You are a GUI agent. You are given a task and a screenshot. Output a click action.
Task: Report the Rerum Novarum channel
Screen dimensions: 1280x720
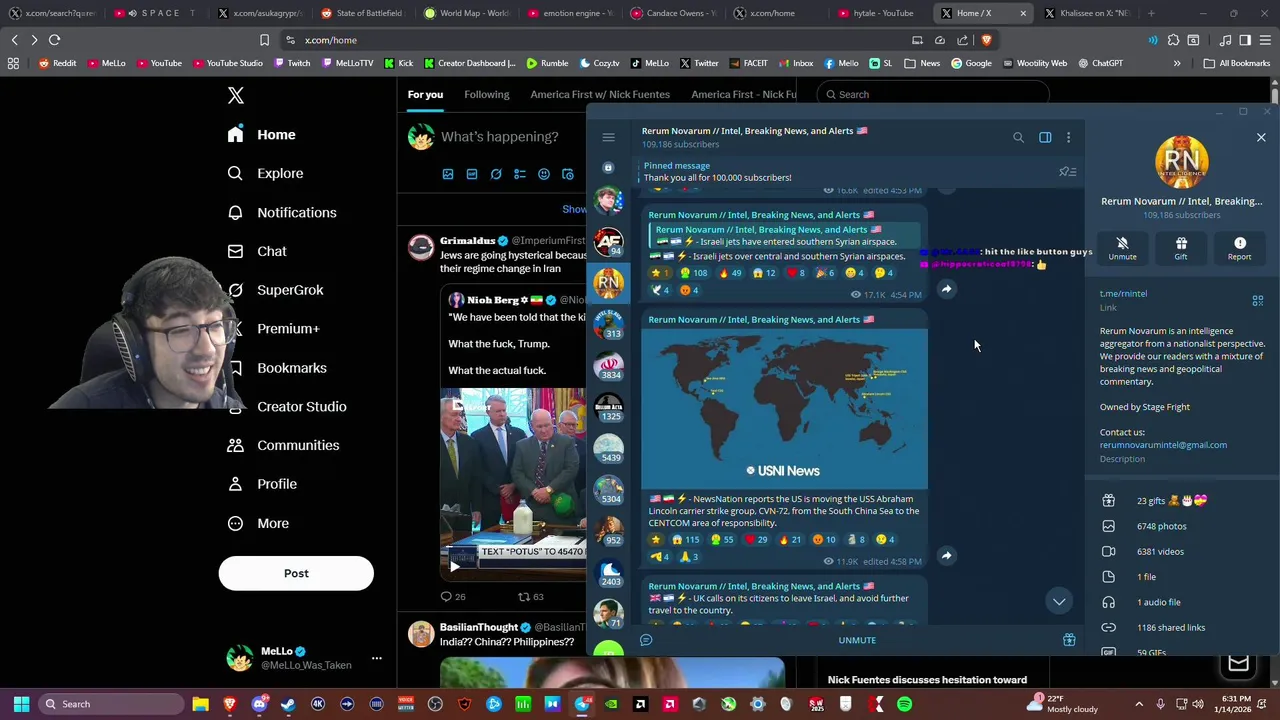pyautogui.click(x=1239, y=248)
